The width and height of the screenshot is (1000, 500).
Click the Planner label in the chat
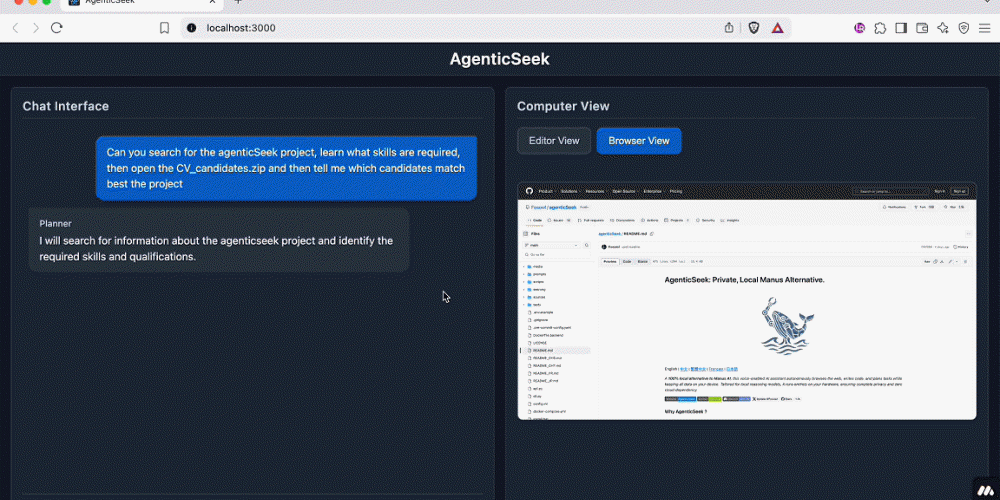[55, 223]
